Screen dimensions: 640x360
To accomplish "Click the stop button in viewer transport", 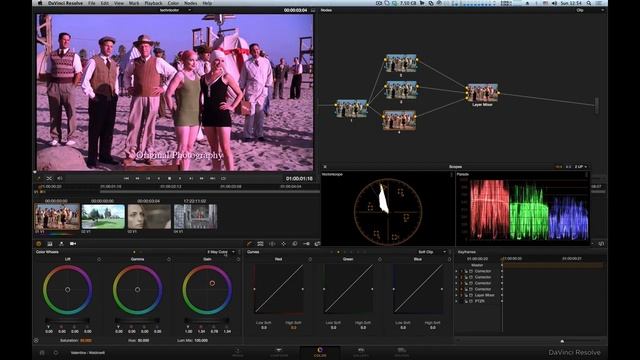I will coord(169,178).
